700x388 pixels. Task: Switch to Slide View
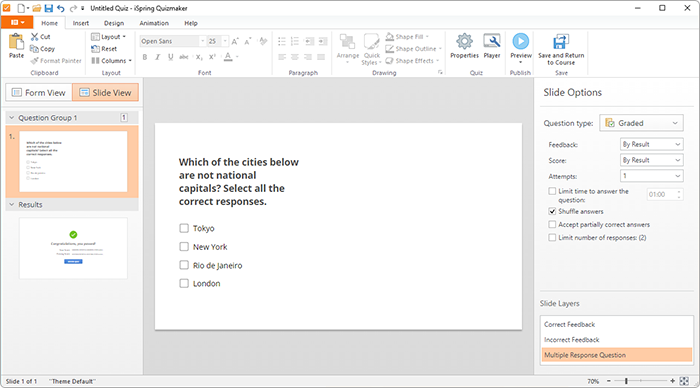[105, 92]
